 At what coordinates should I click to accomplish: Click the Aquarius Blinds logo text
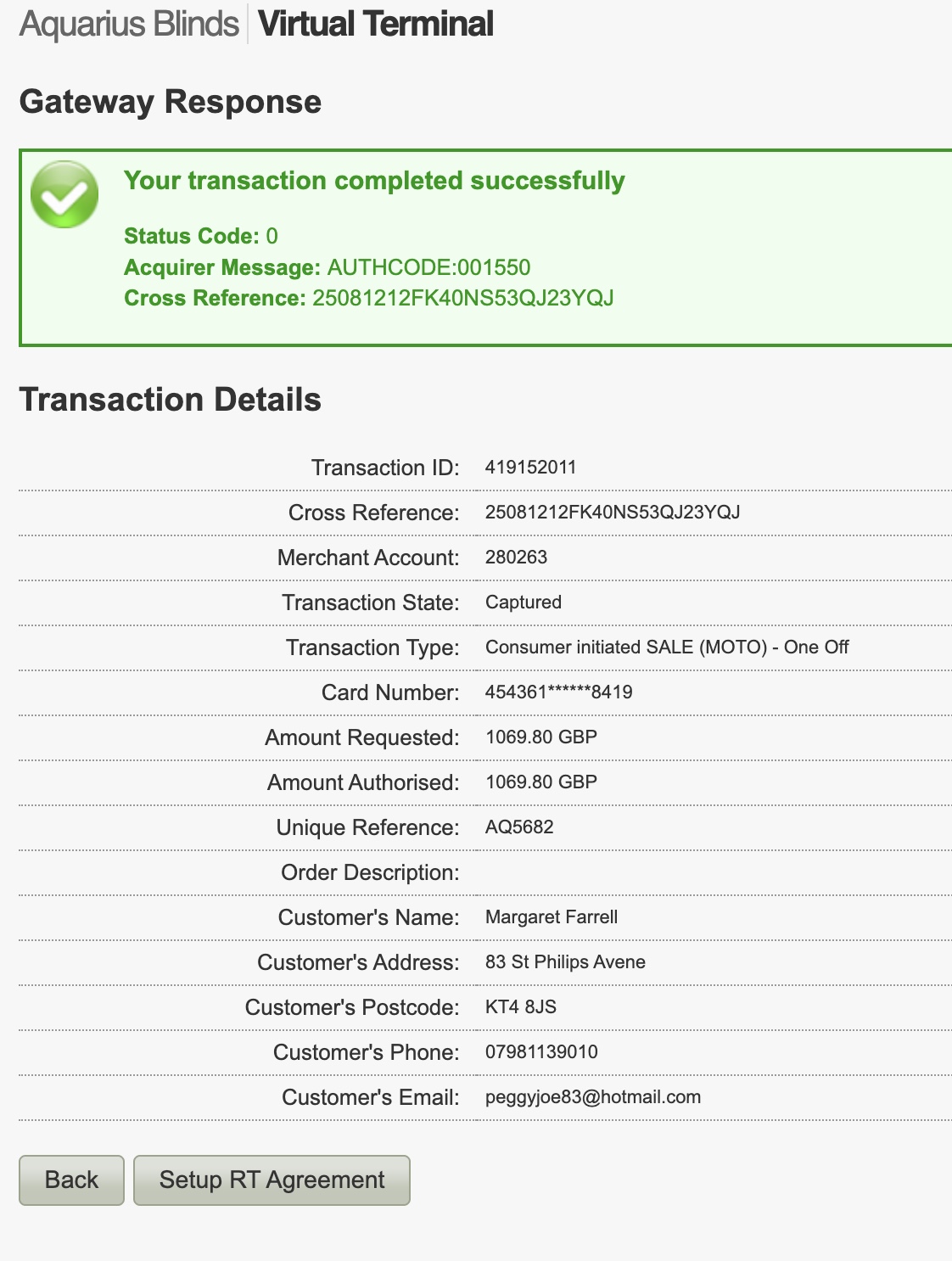[129, 24]
